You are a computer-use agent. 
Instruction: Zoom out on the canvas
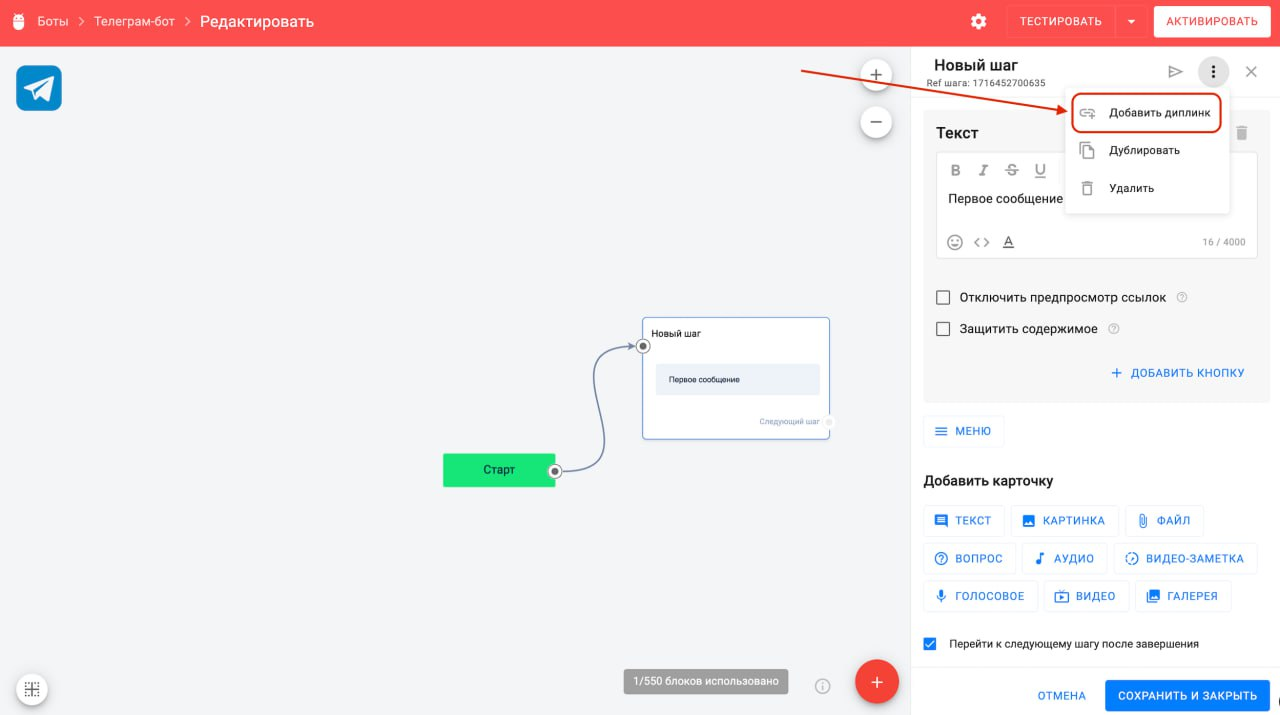click(x=875, y=122)
